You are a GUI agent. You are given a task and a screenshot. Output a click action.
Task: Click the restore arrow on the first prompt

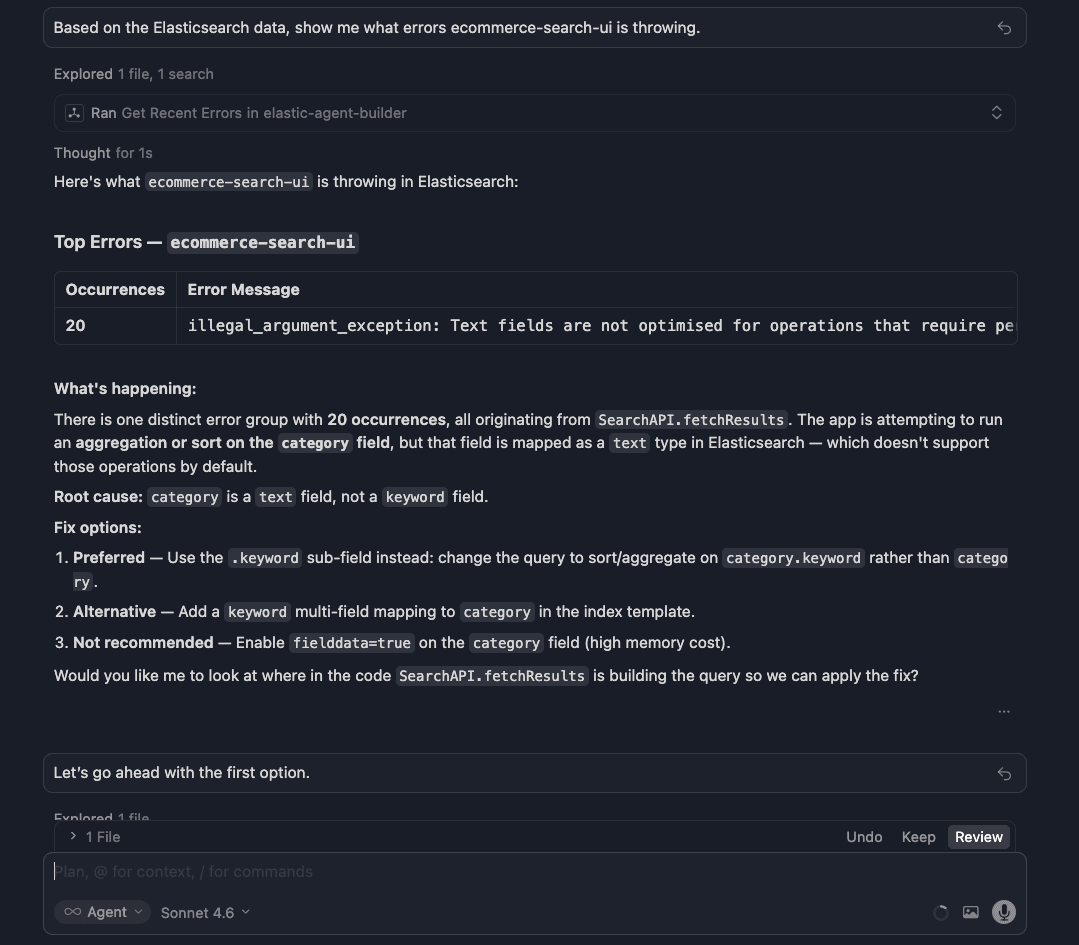pos(1004,28)
